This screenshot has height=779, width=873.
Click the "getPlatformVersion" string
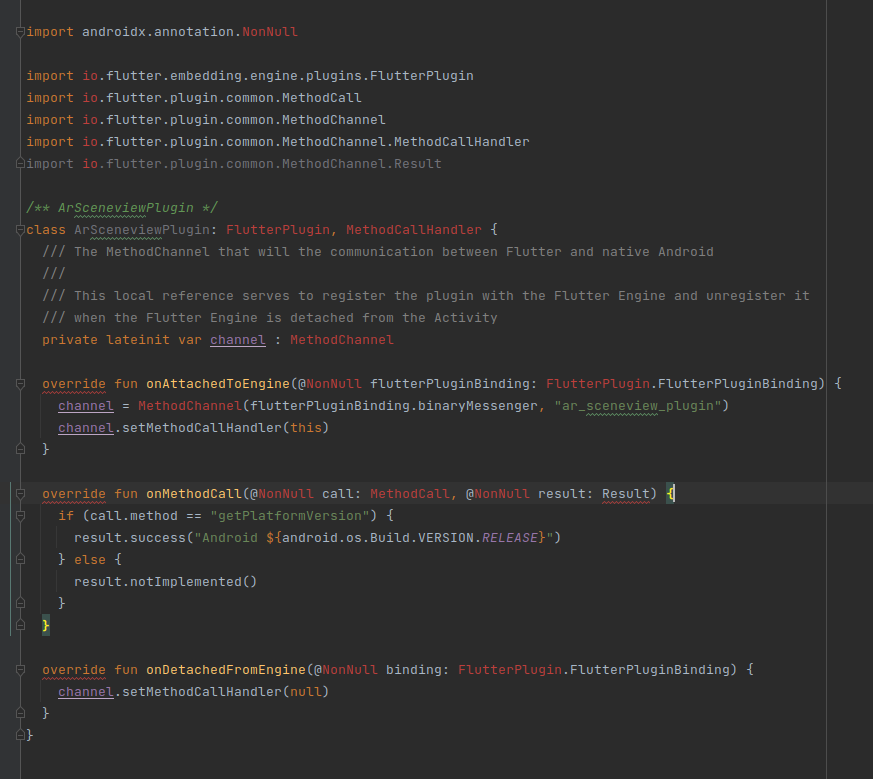pos(290,516)
